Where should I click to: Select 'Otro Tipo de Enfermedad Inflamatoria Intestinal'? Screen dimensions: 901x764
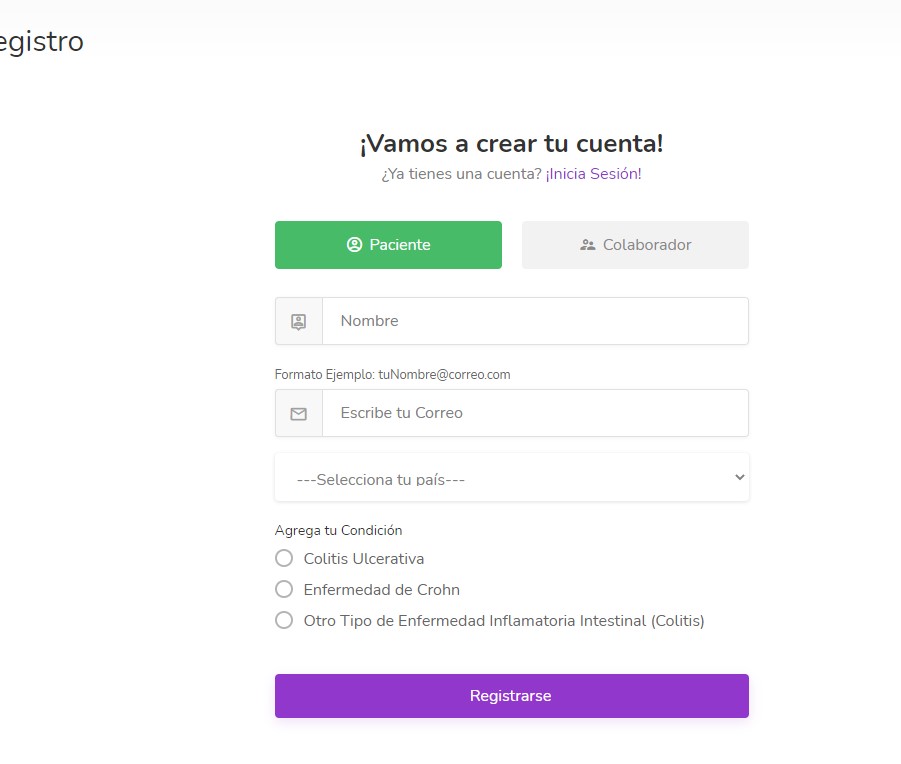(284, 620)
